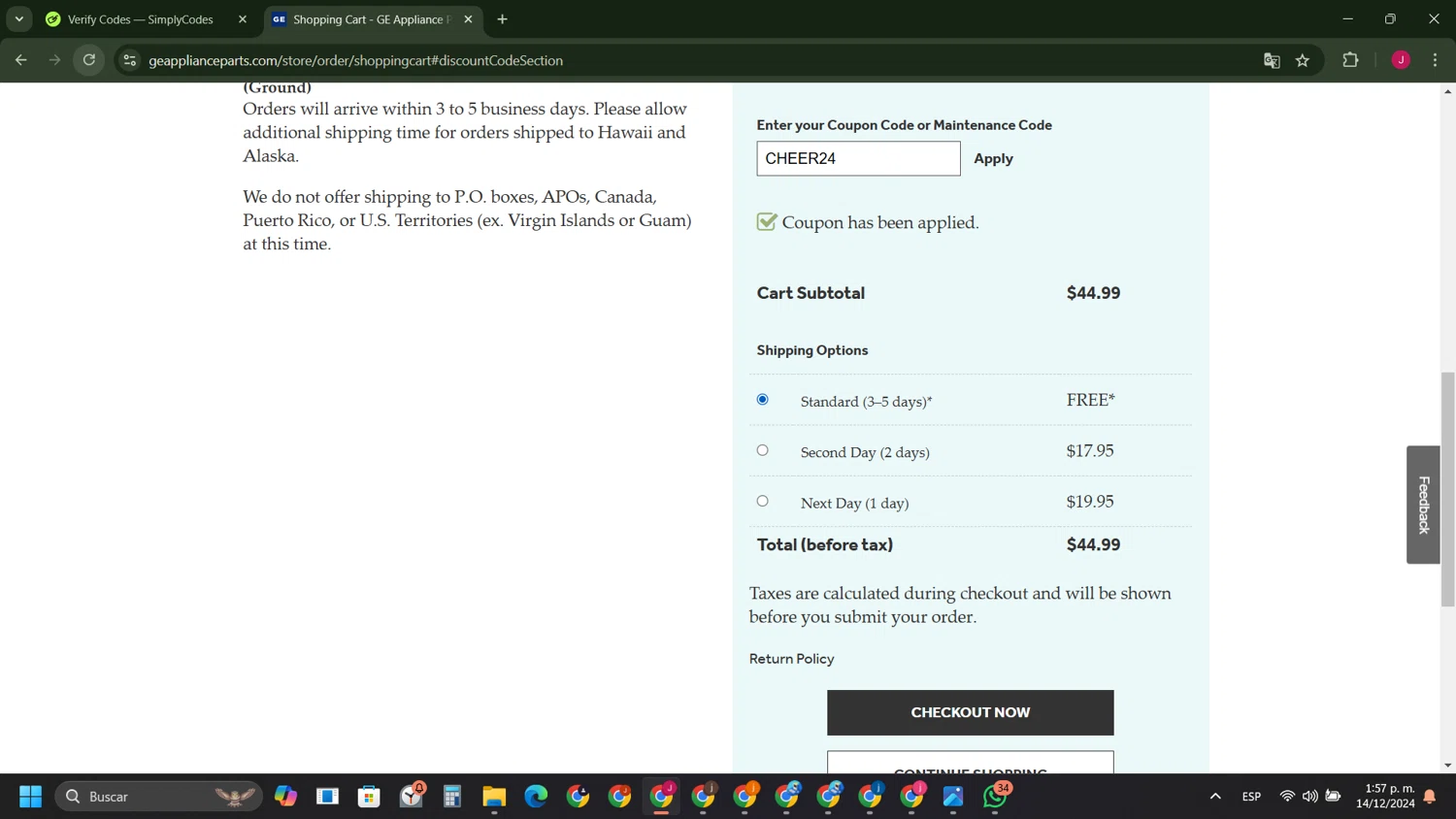
Task: Click the $19.95 Next Day price
Action: pos(1090,502)
